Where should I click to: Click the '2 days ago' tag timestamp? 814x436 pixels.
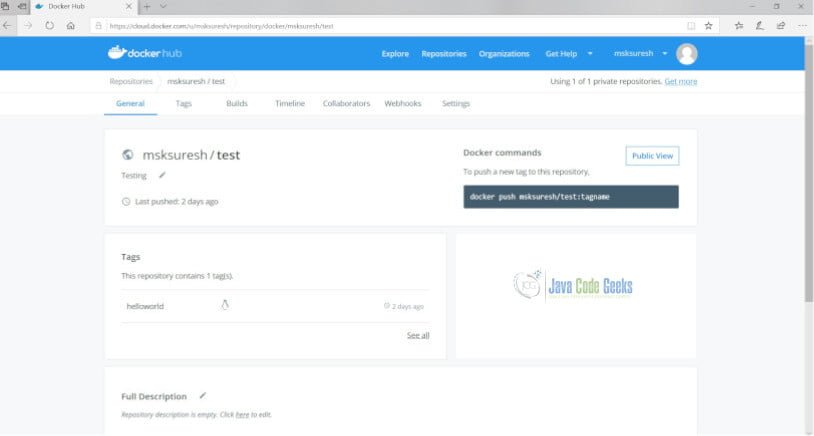click(408, 306)
